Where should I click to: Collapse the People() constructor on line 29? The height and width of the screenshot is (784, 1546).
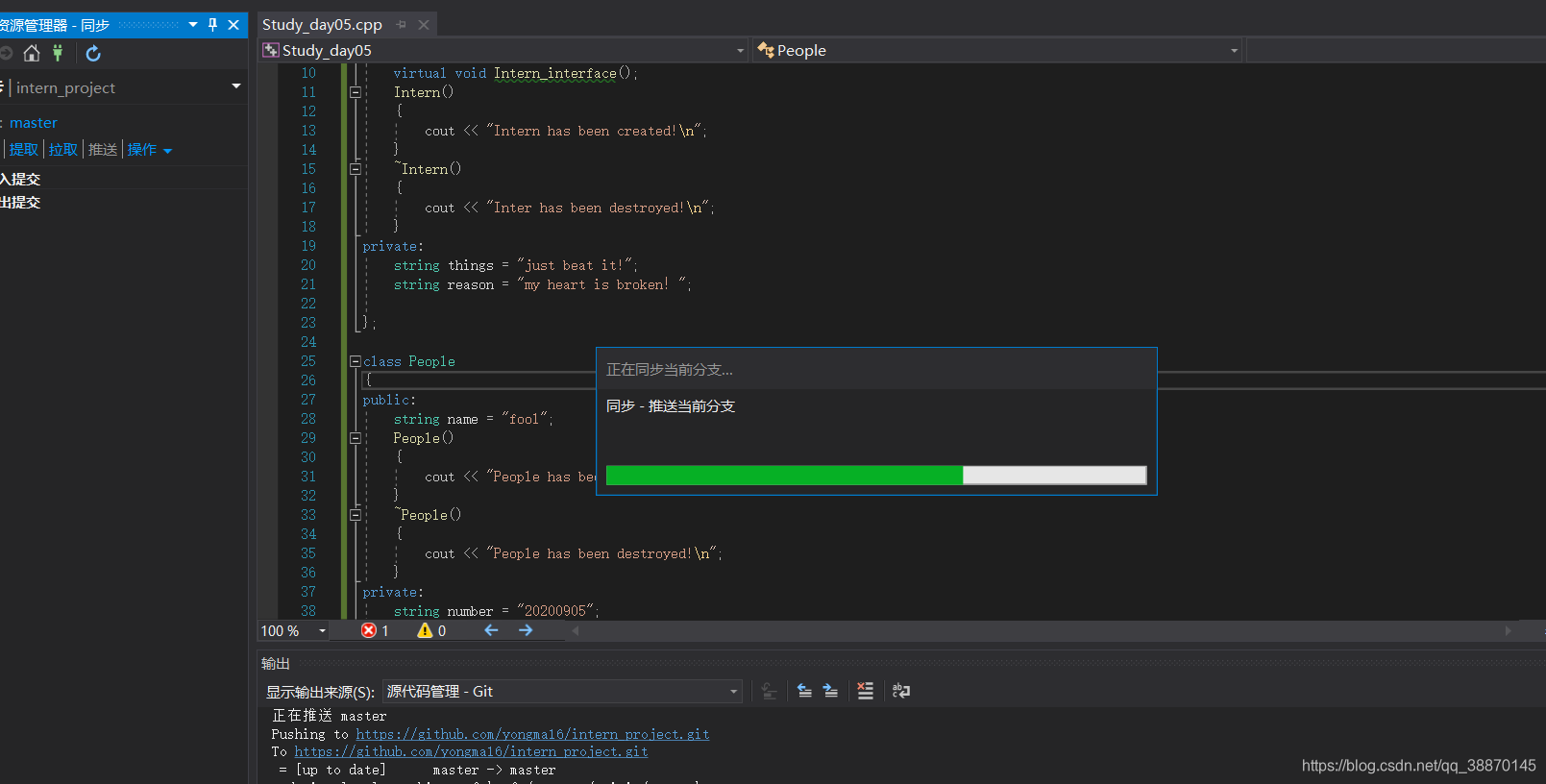point(355,438)
